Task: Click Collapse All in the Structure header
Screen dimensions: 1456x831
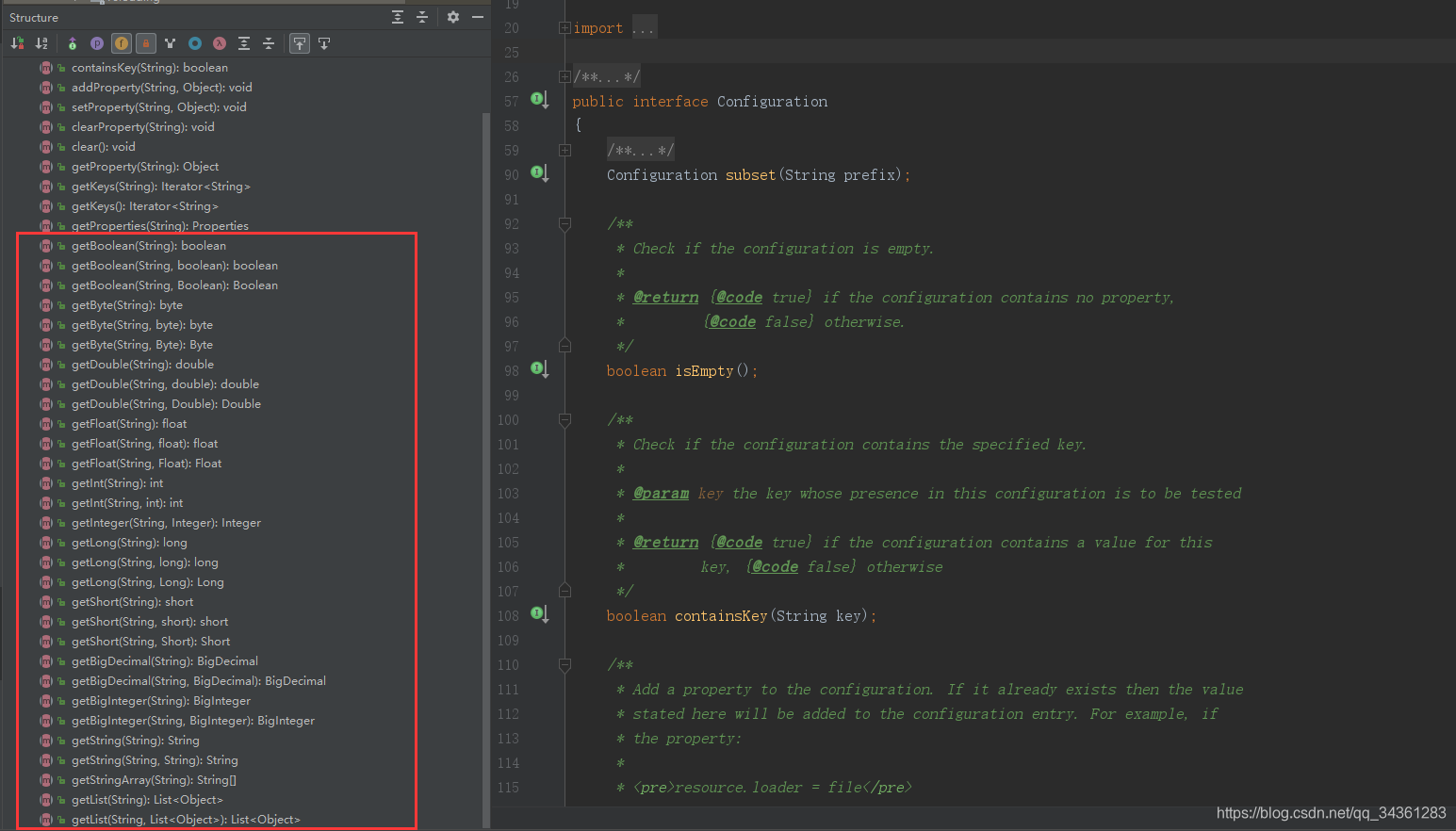Action: 422,17
